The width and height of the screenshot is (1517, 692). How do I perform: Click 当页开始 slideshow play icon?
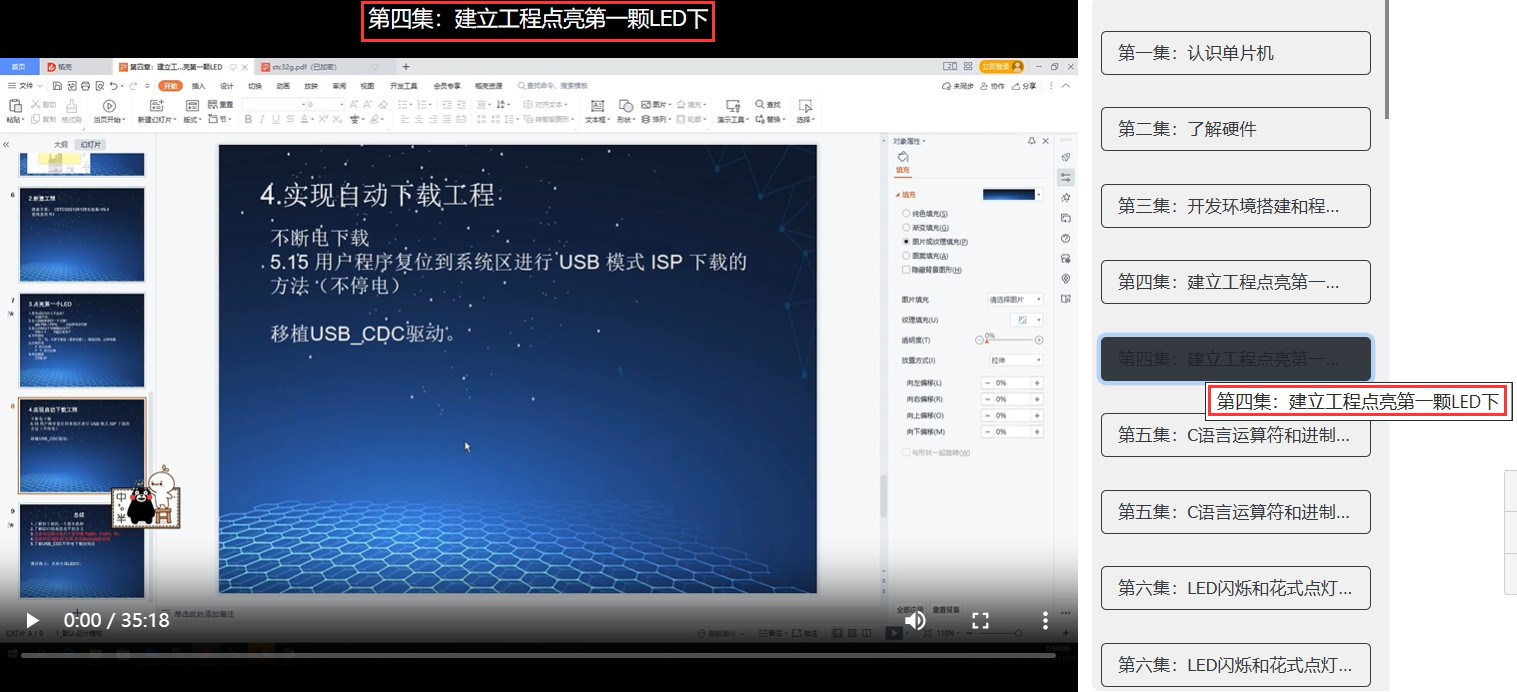pos(109,106)
